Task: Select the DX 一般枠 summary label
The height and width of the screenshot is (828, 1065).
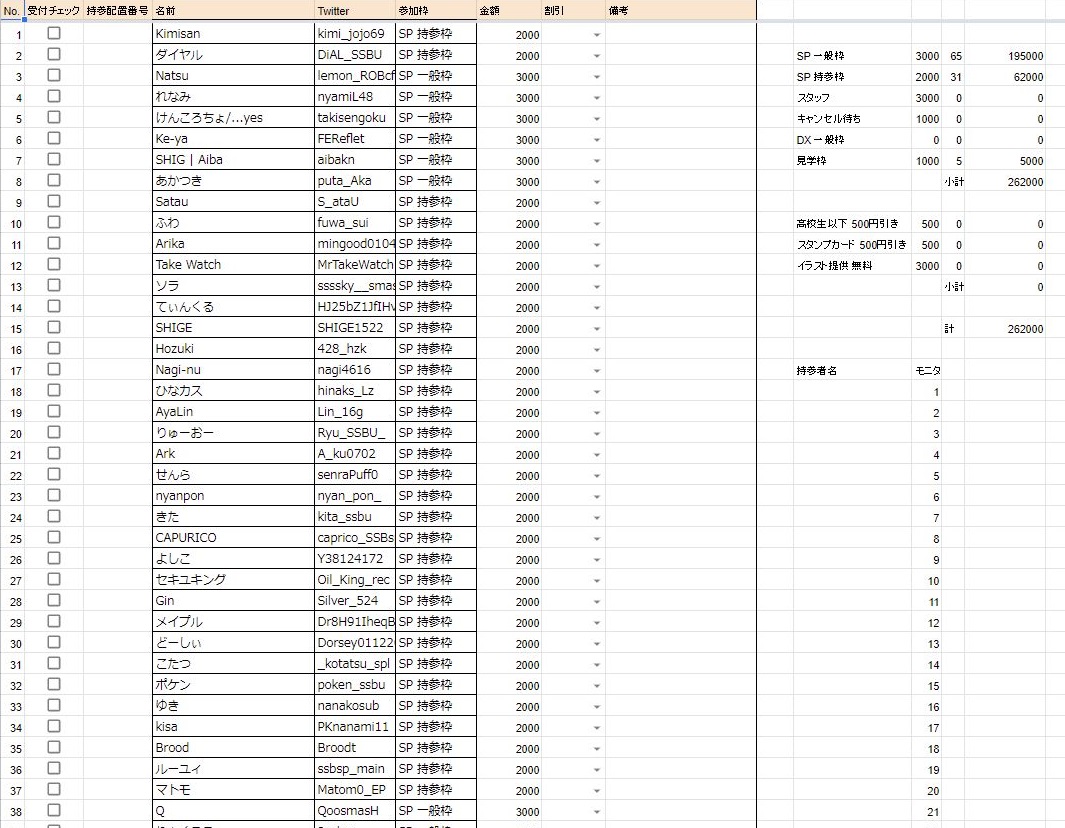Action: click(820, 140)
